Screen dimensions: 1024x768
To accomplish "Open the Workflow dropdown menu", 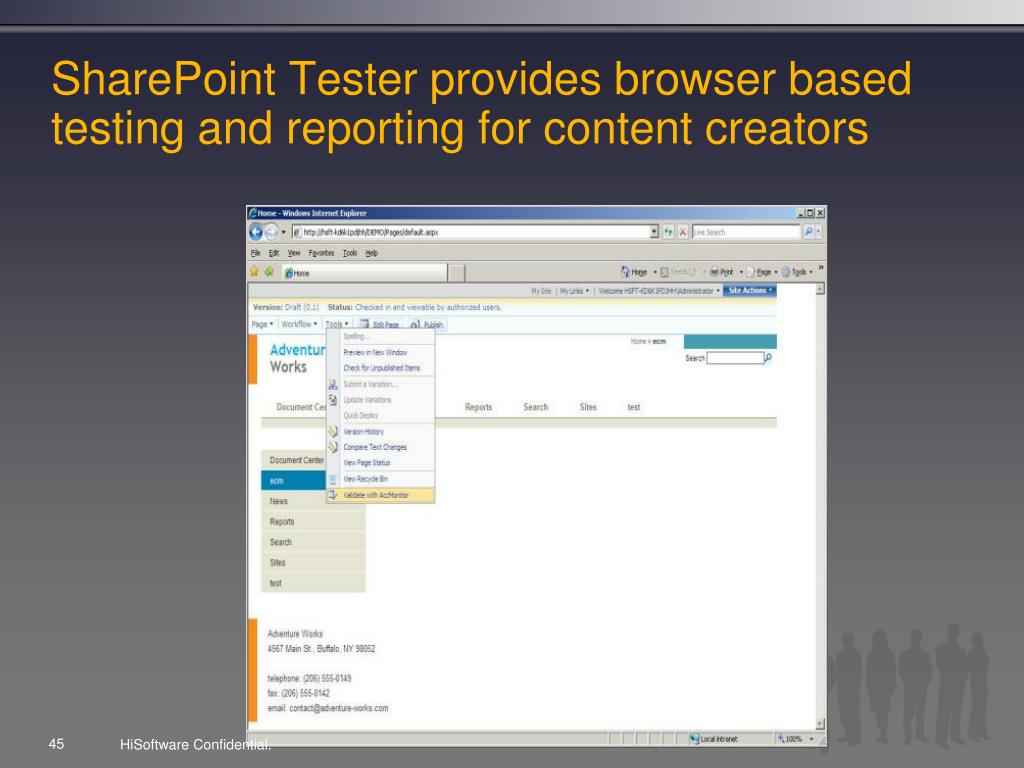I will tap(299, 324).
